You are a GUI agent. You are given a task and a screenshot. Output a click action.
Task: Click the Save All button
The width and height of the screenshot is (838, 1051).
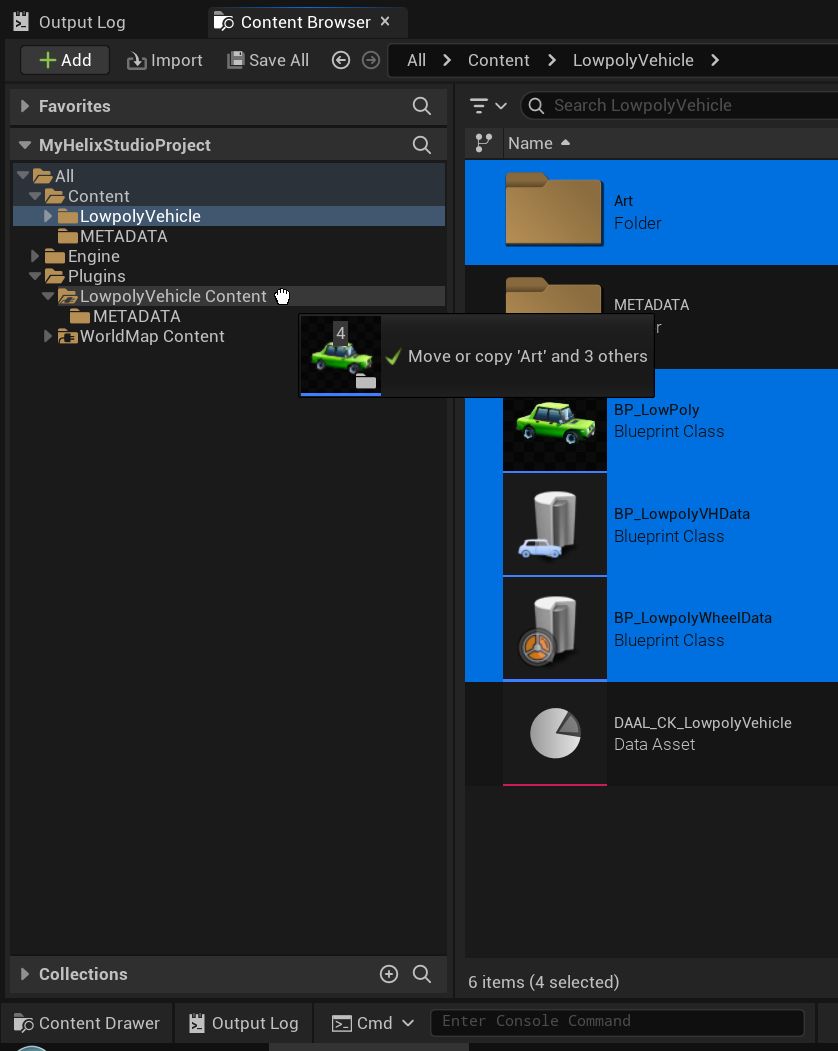pyautogui.click(x=268, y=60)
